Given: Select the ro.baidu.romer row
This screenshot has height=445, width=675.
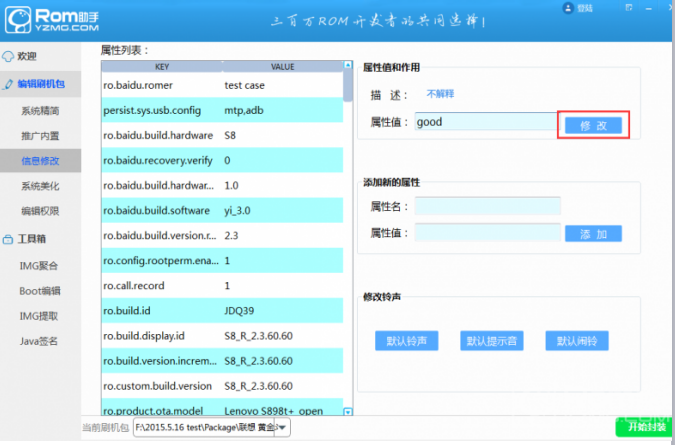Looking at the screenshot, I should pyautogui.click(x=222, y=85).
